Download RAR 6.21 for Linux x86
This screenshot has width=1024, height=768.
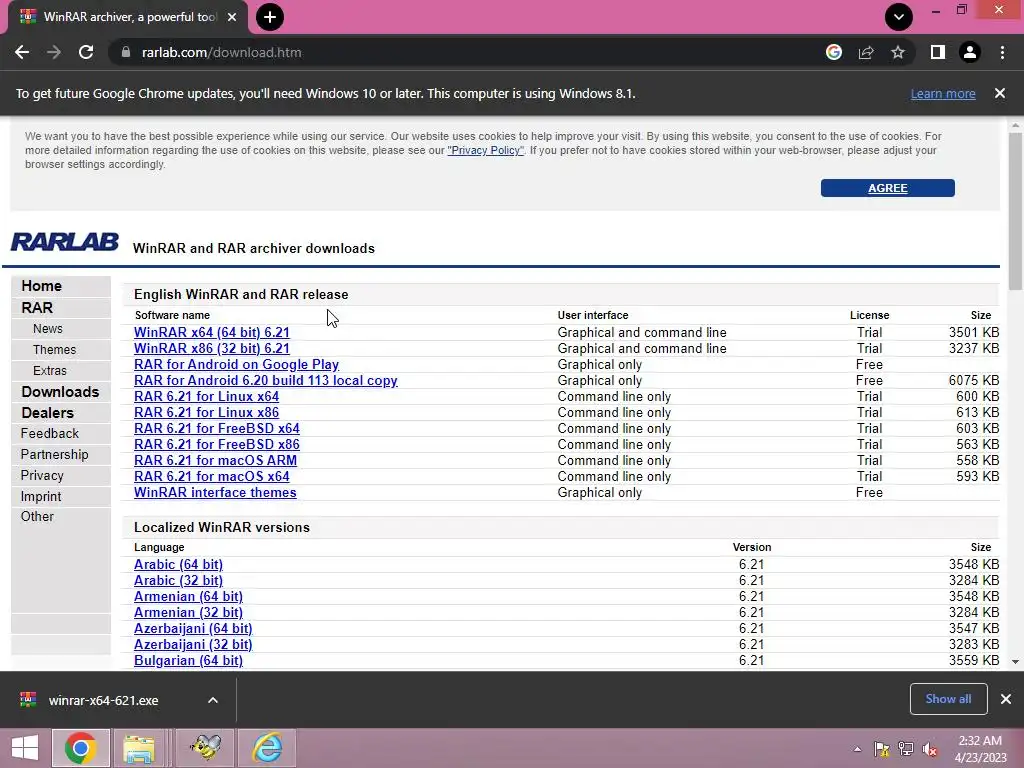click(206, 413)
